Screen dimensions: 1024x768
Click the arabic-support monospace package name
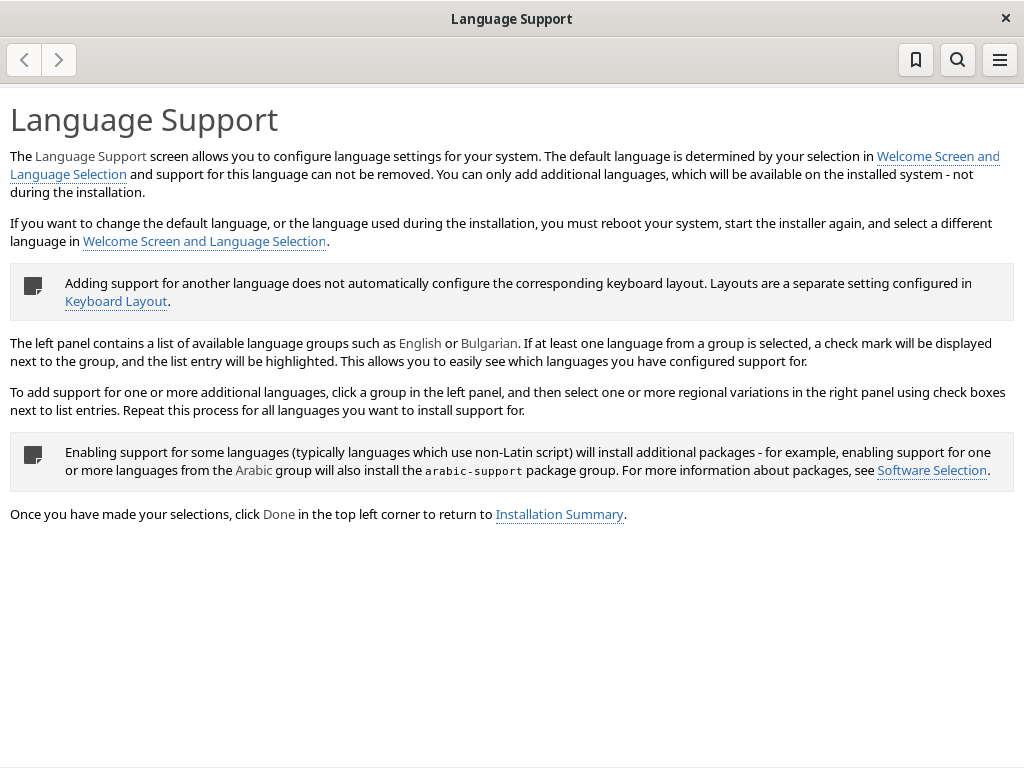pyautogui.click(x=473, y=472)
